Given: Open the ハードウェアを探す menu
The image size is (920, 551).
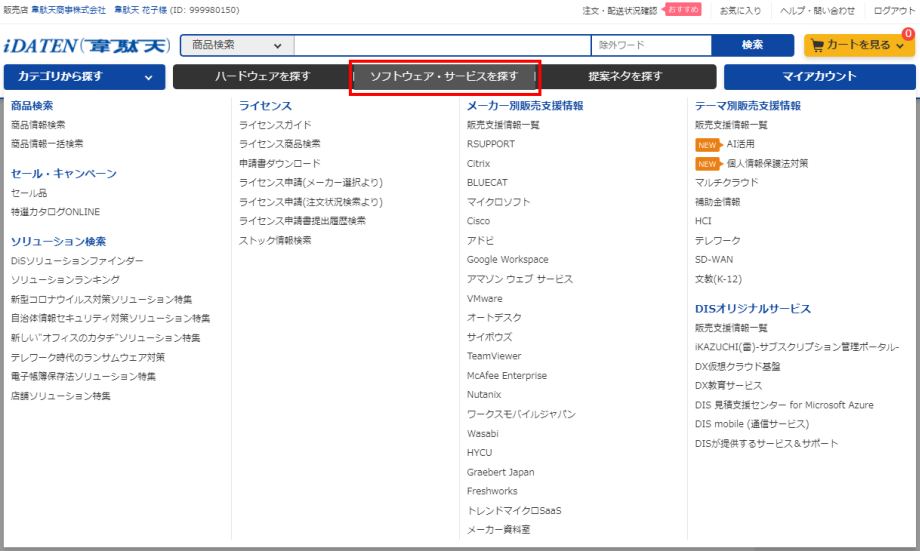Looking at the screenshot, I should [262, 77].
